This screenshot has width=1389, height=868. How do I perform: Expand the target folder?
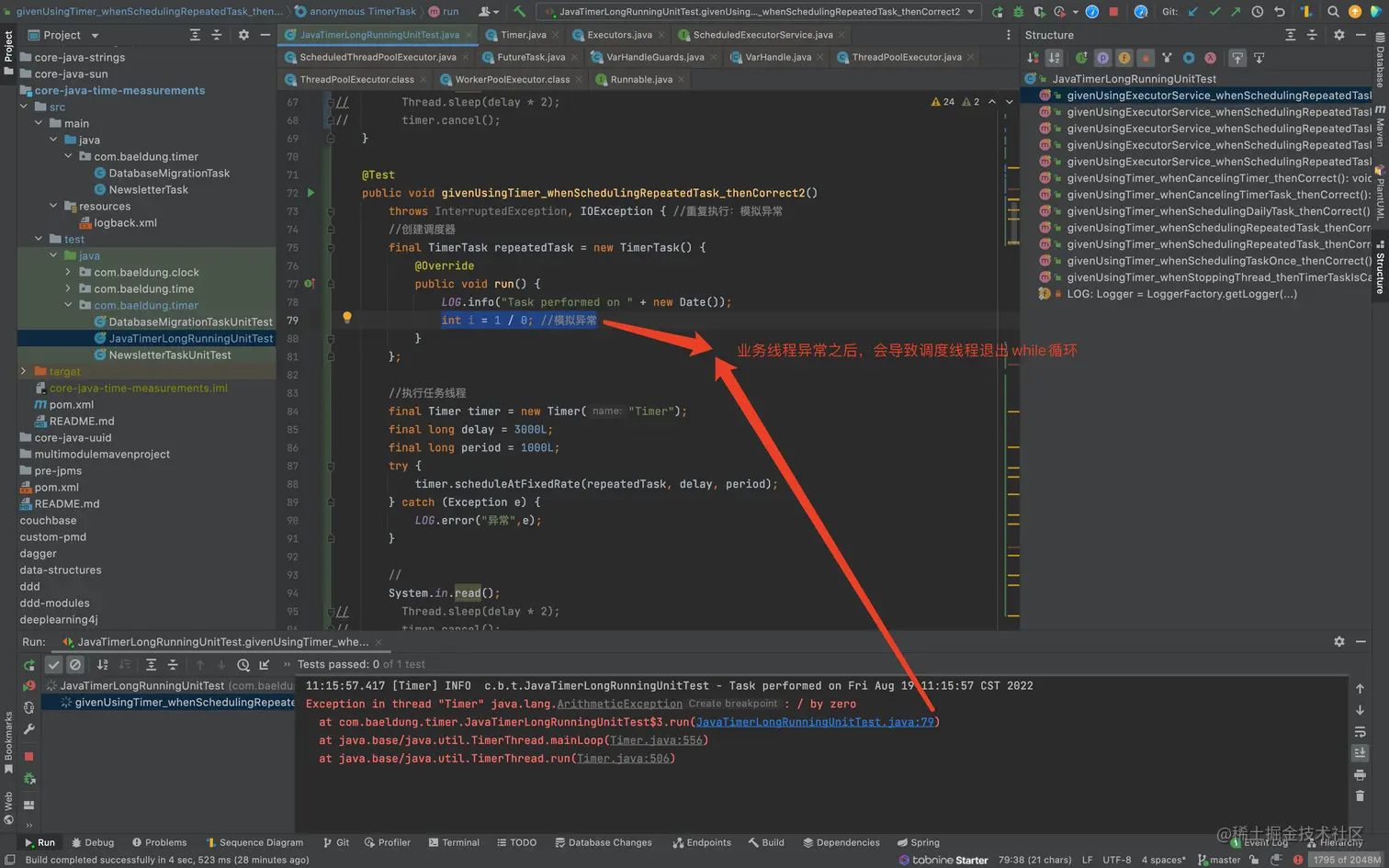tap(24, 371)
